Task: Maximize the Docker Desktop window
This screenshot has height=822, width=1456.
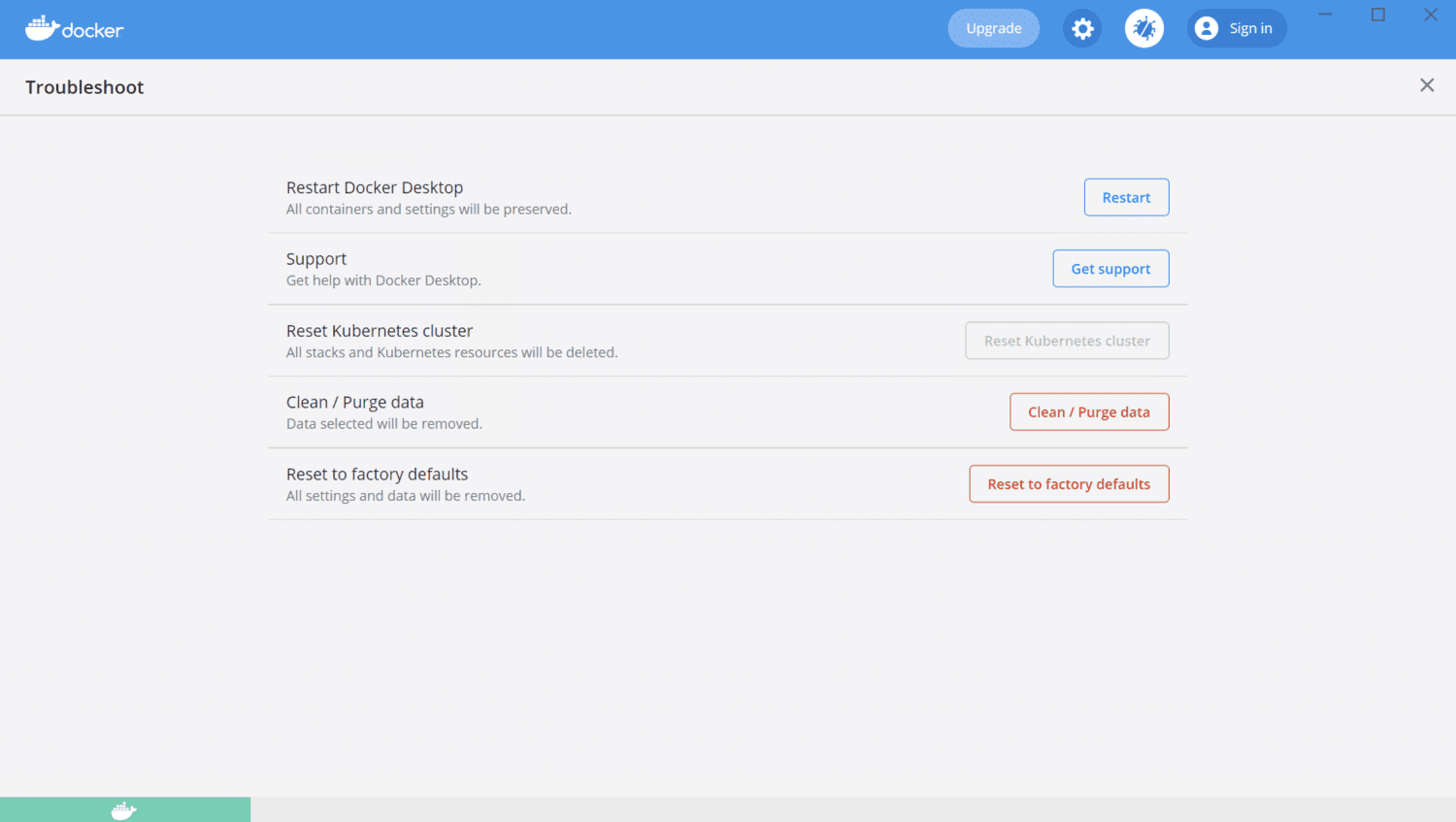Action: (x=1377, y=15)
